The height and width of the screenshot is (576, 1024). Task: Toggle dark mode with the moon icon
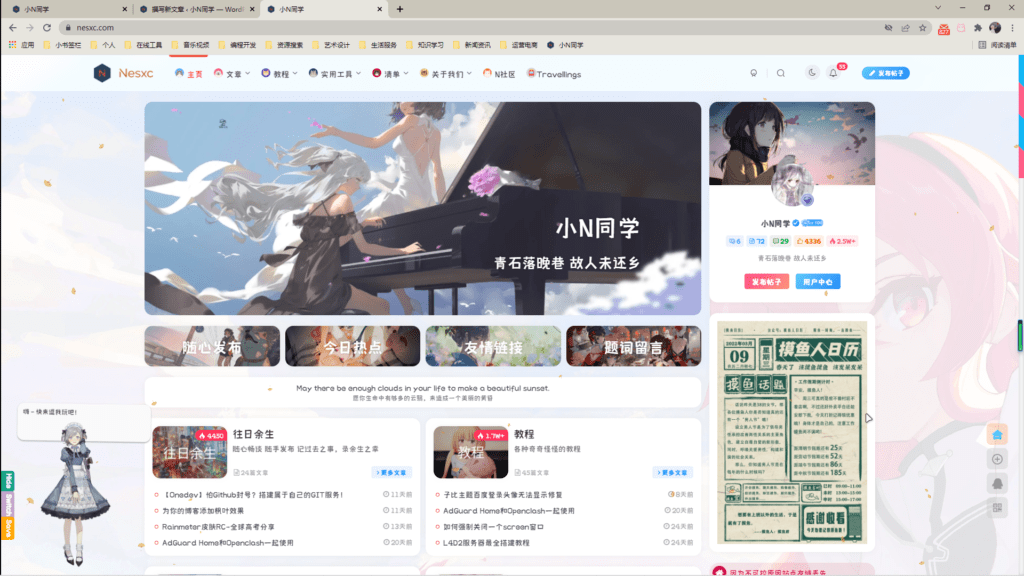811,73
